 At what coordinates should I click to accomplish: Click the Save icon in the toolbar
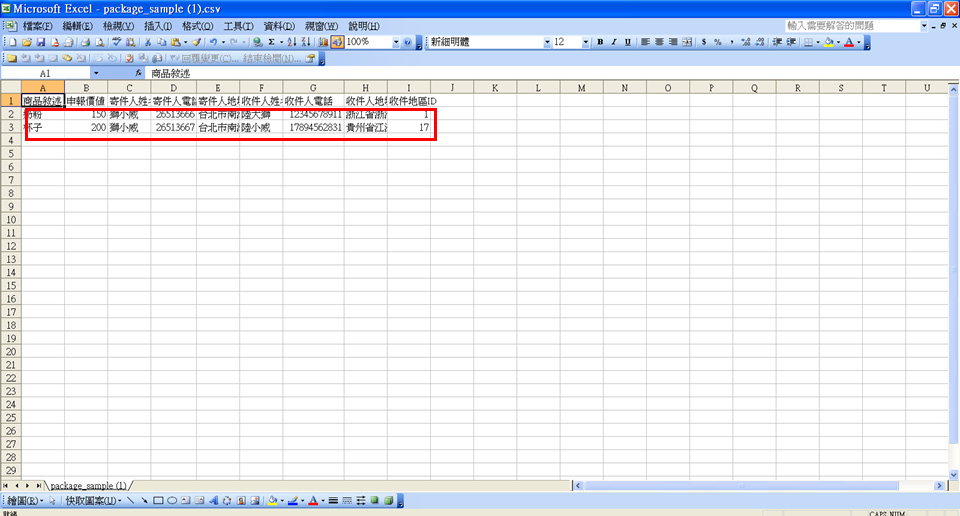tap(41, 43)
